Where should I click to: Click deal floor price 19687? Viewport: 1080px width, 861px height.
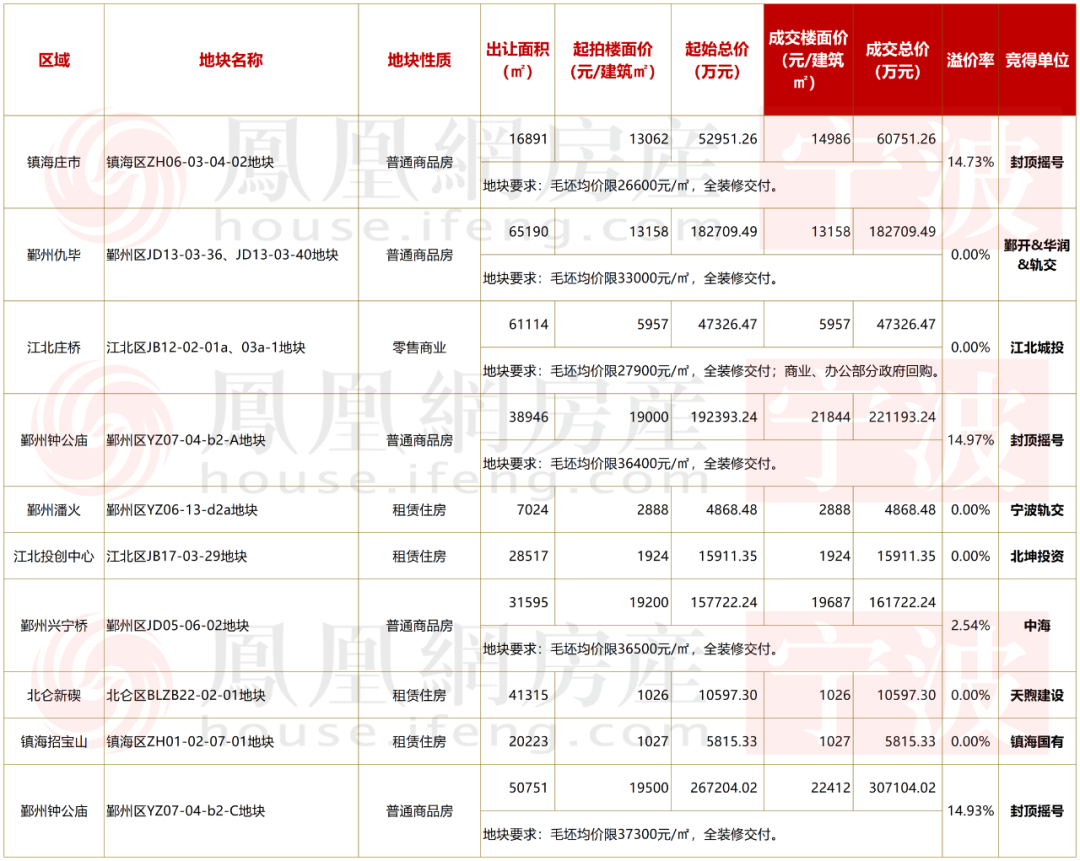point(831,603)
